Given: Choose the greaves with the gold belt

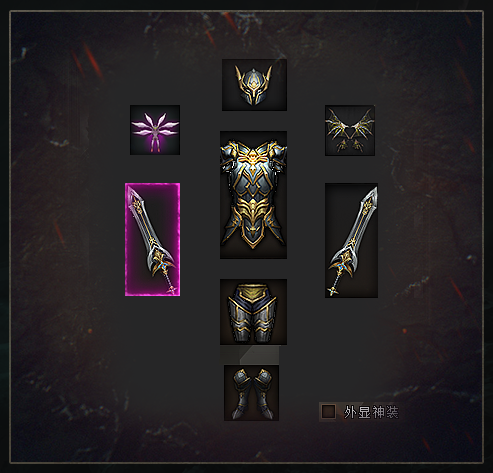Looking at the screenshot, I should tap(253, 312).
